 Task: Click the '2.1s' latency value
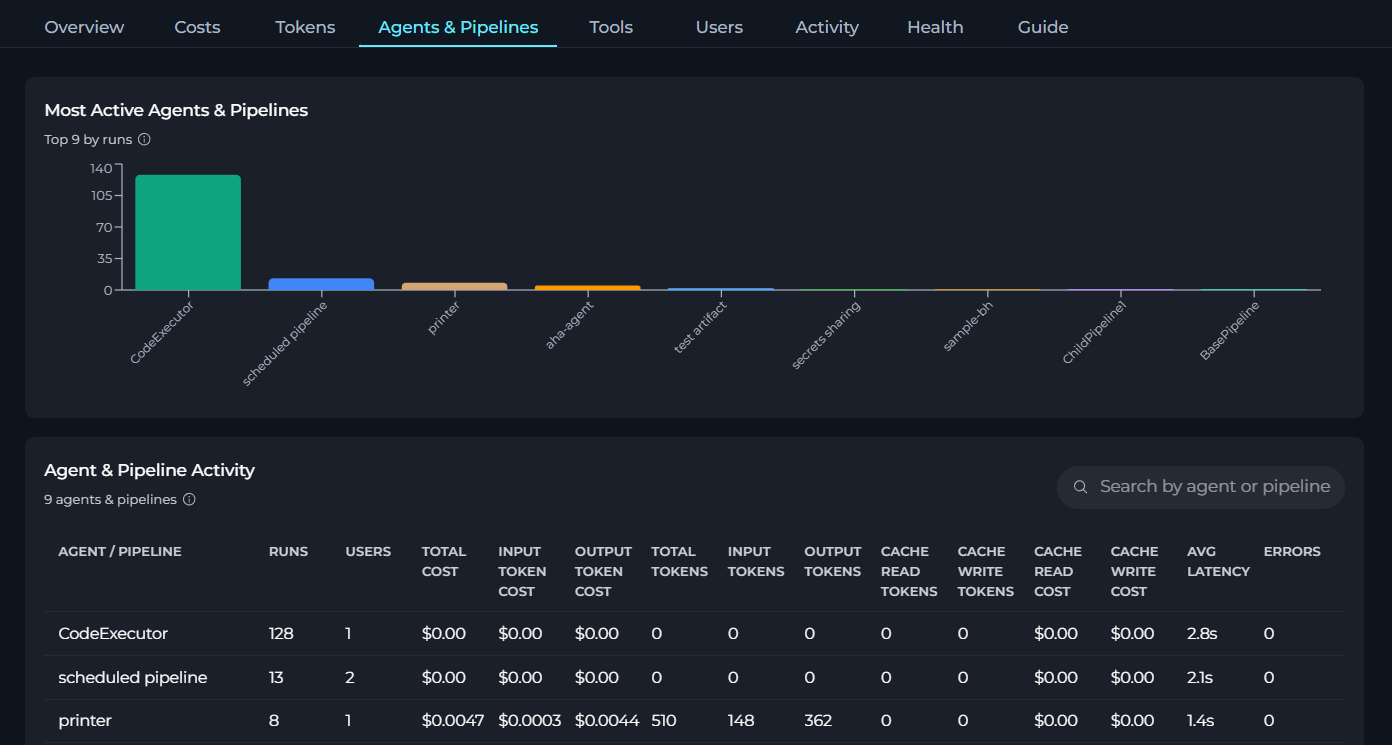tap(1200, 678)
